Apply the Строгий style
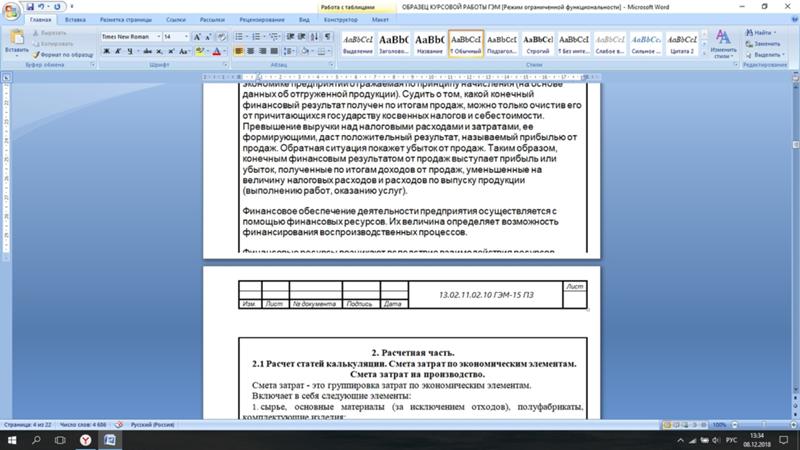The image size is (800, 450). pos(538,43)
